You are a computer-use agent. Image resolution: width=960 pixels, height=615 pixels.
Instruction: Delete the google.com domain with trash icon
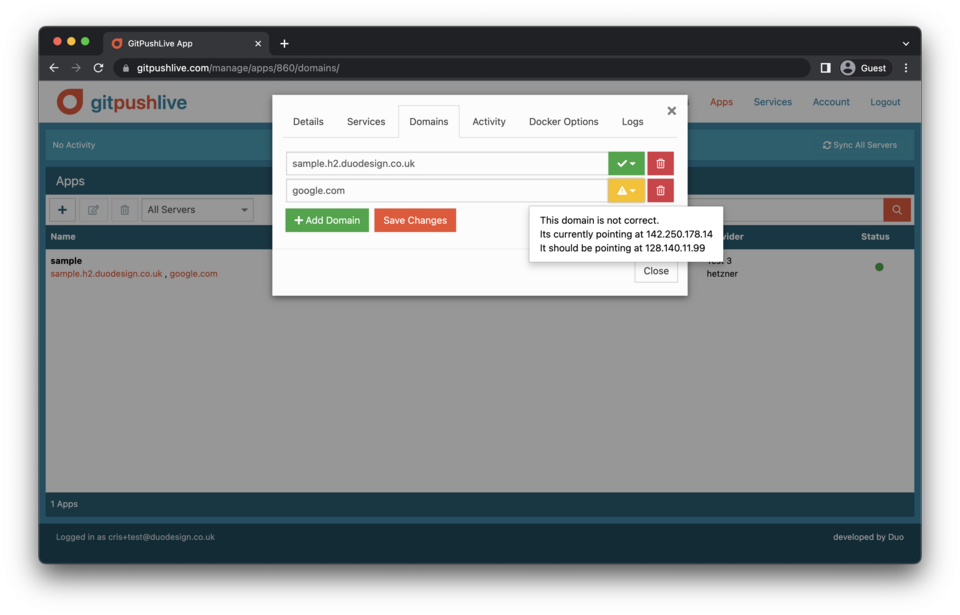click(x=660, y=191)
